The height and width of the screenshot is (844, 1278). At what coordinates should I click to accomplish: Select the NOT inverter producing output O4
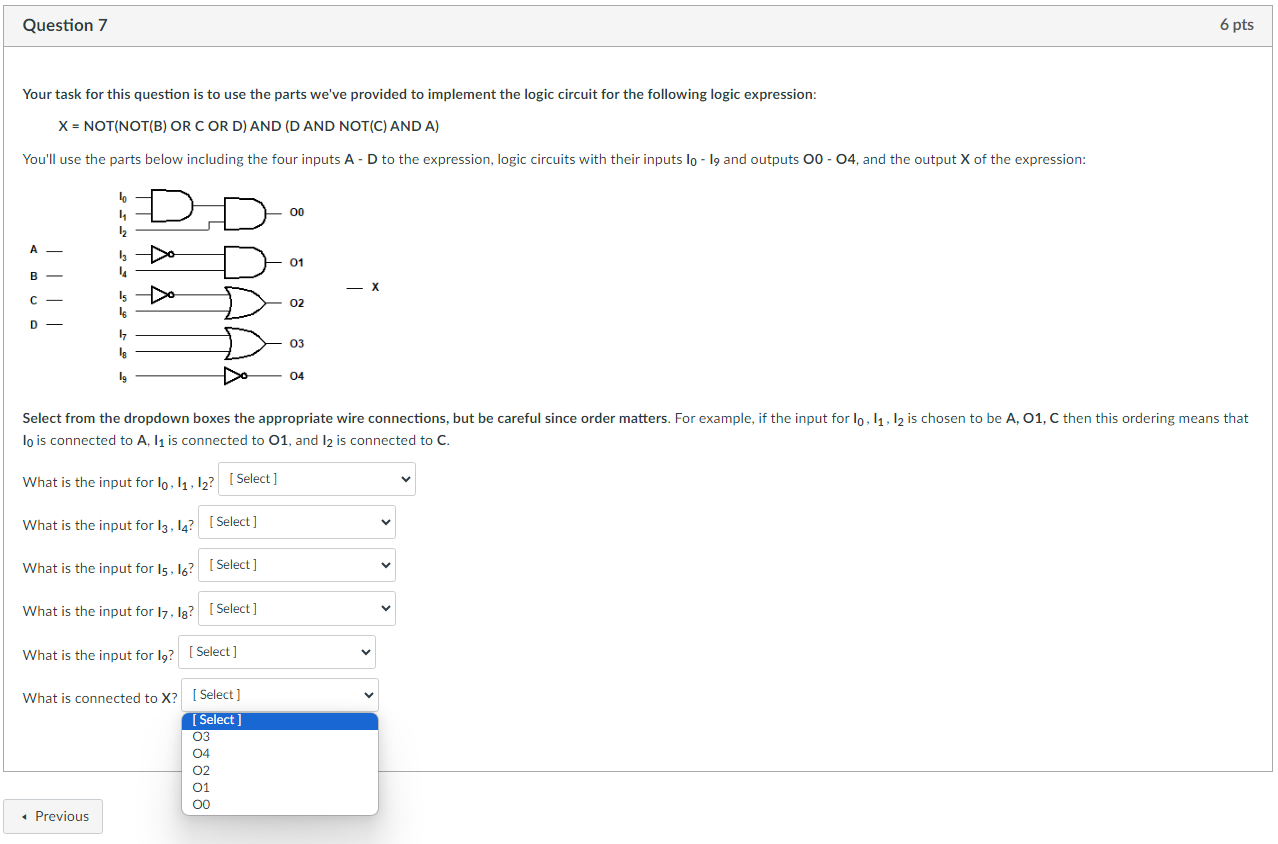tap(234, 375)
